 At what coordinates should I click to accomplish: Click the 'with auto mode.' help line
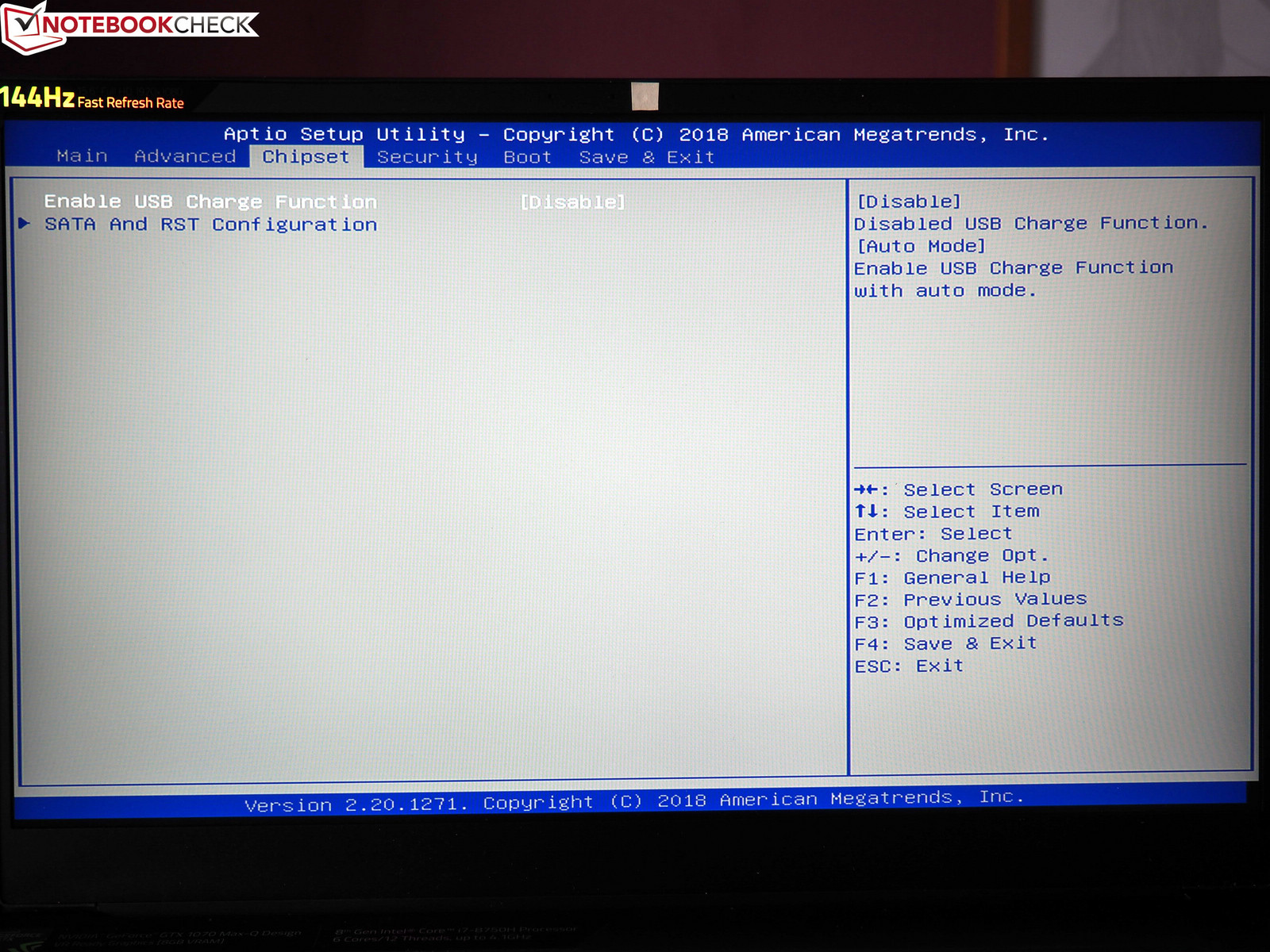(945, 291)
